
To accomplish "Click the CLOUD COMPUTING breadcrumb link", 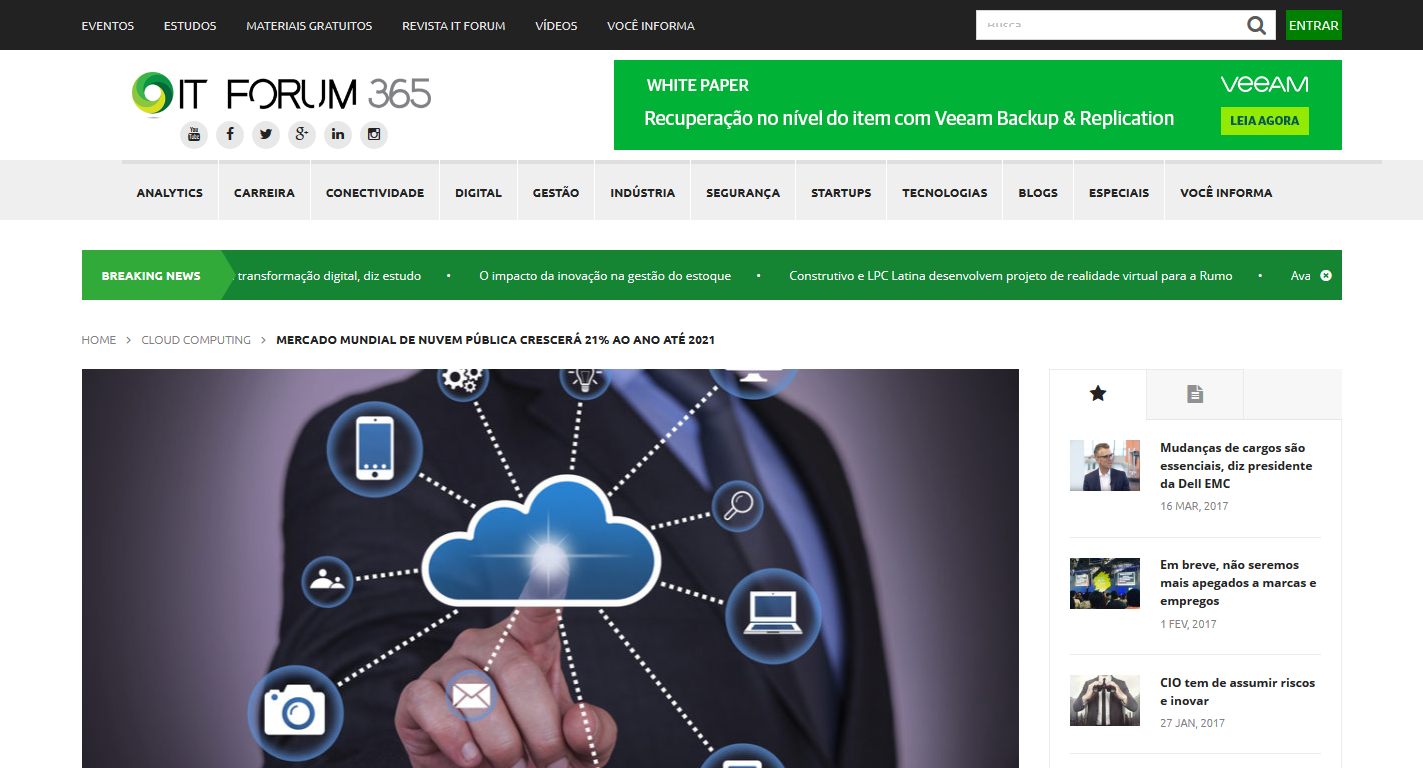I will click(196, 340).
